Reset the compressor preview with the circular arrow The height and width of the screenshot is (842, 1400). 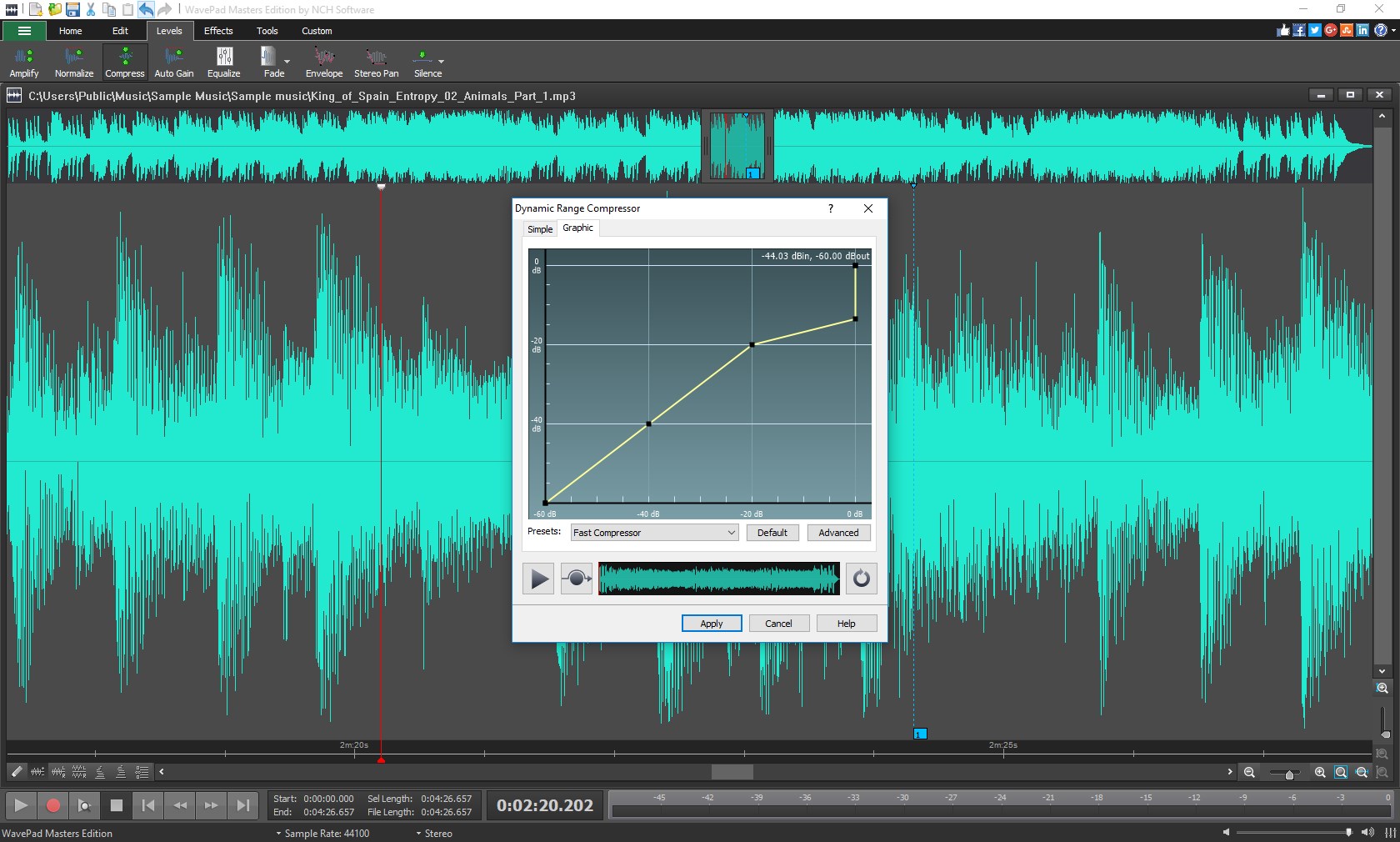[x=860, y=578]
